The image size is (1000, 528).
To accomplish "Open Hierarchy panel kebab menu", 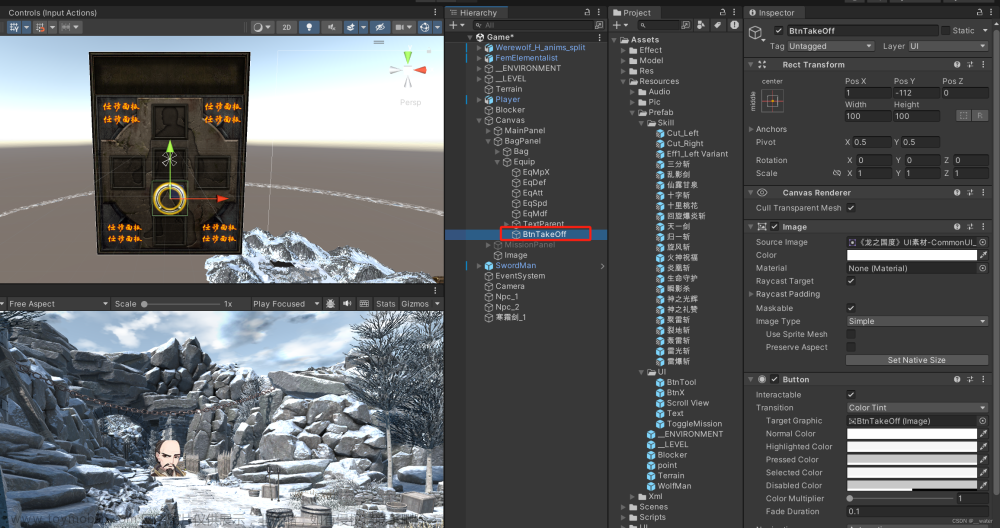I will (x=599, y=12).
